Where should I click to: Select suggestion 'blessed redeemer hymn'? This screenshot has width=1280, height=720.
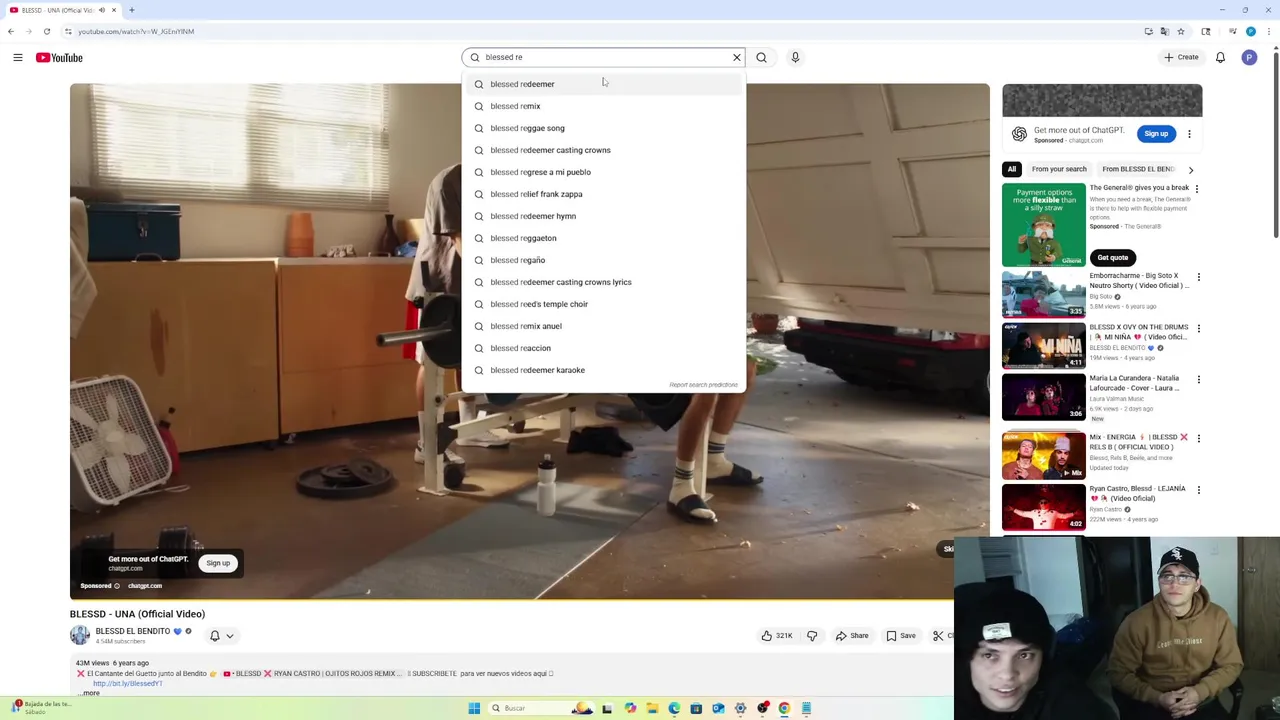[x=604, y=216]
